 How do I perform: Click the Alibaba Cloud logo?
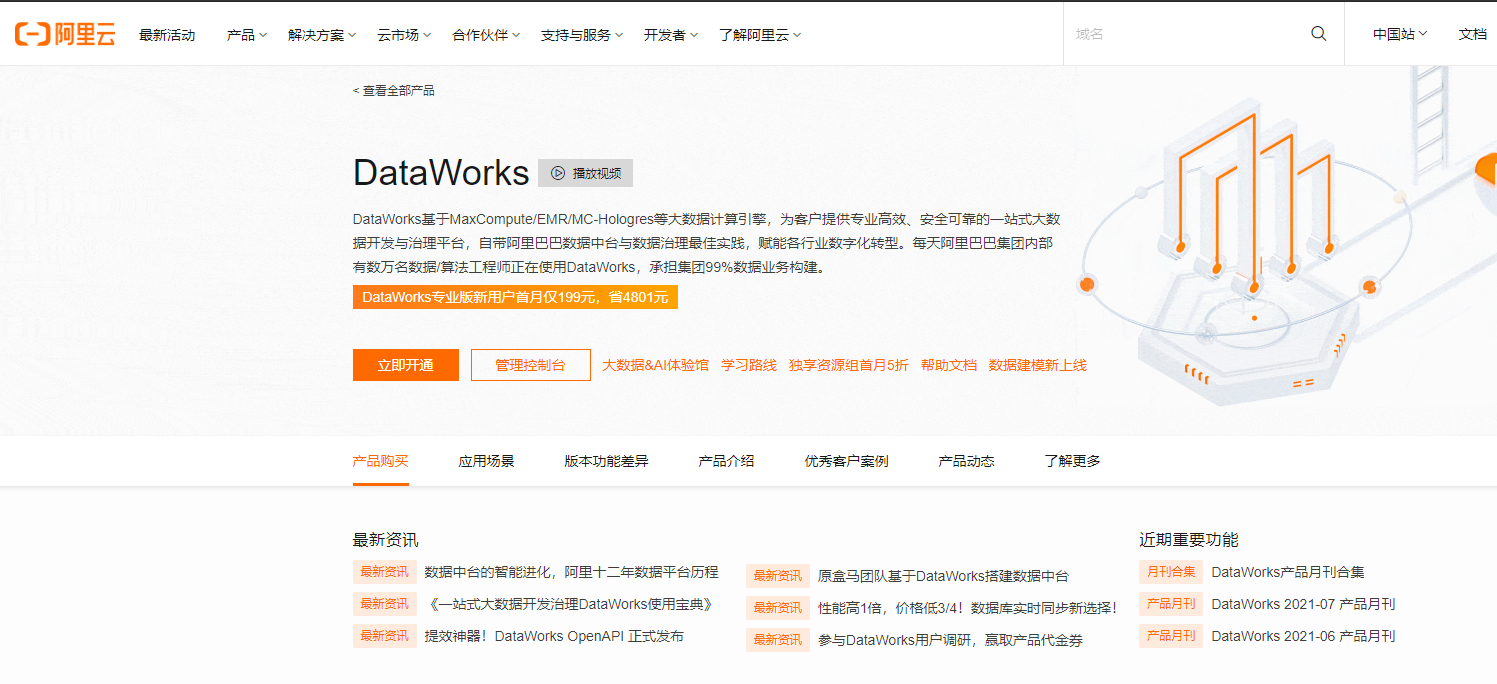(65, 34)
